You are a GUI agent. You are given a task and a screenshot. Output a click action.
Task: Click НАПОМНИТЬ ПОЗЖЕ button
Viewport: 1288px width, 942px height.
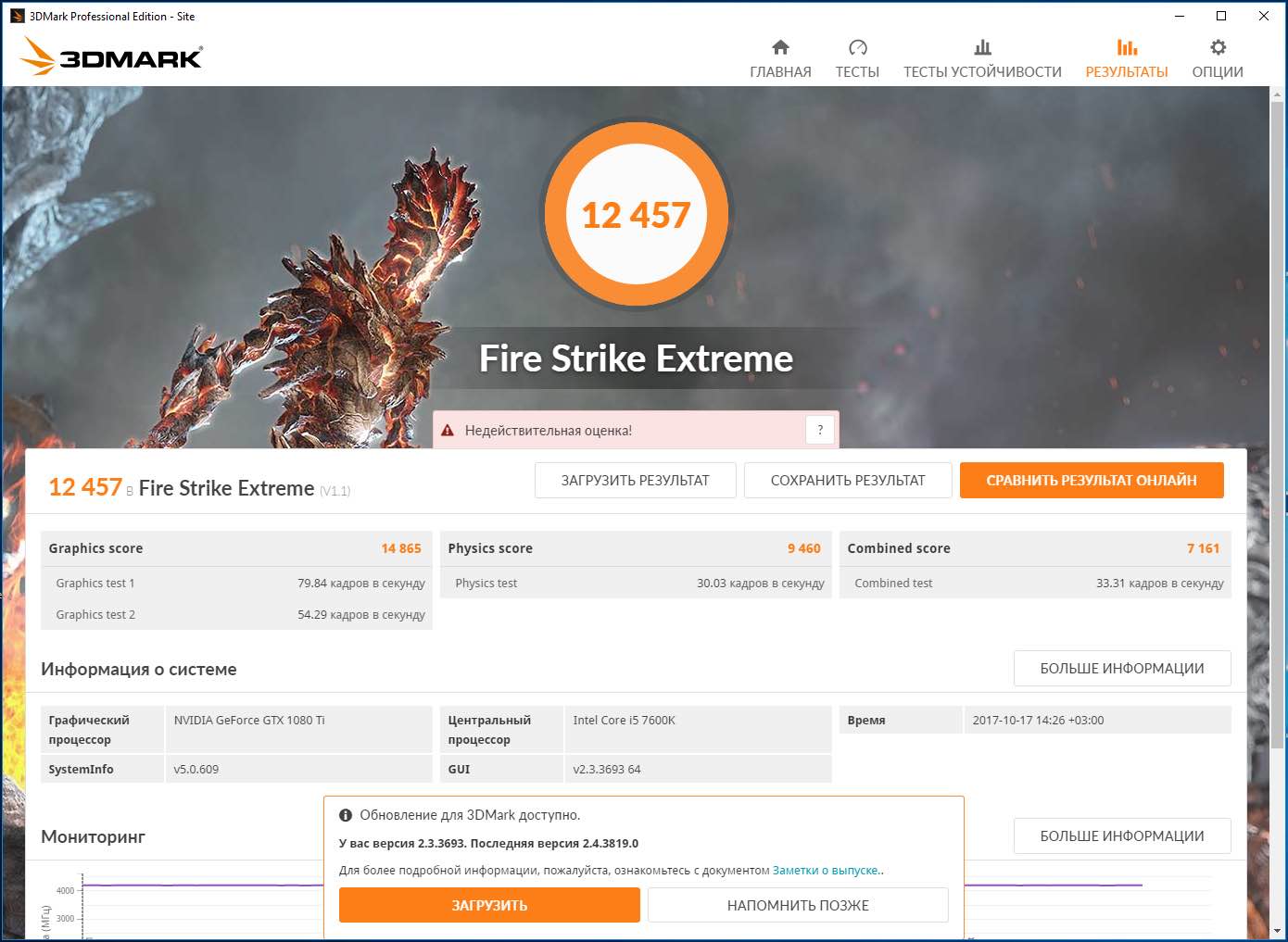click(798, 905)
